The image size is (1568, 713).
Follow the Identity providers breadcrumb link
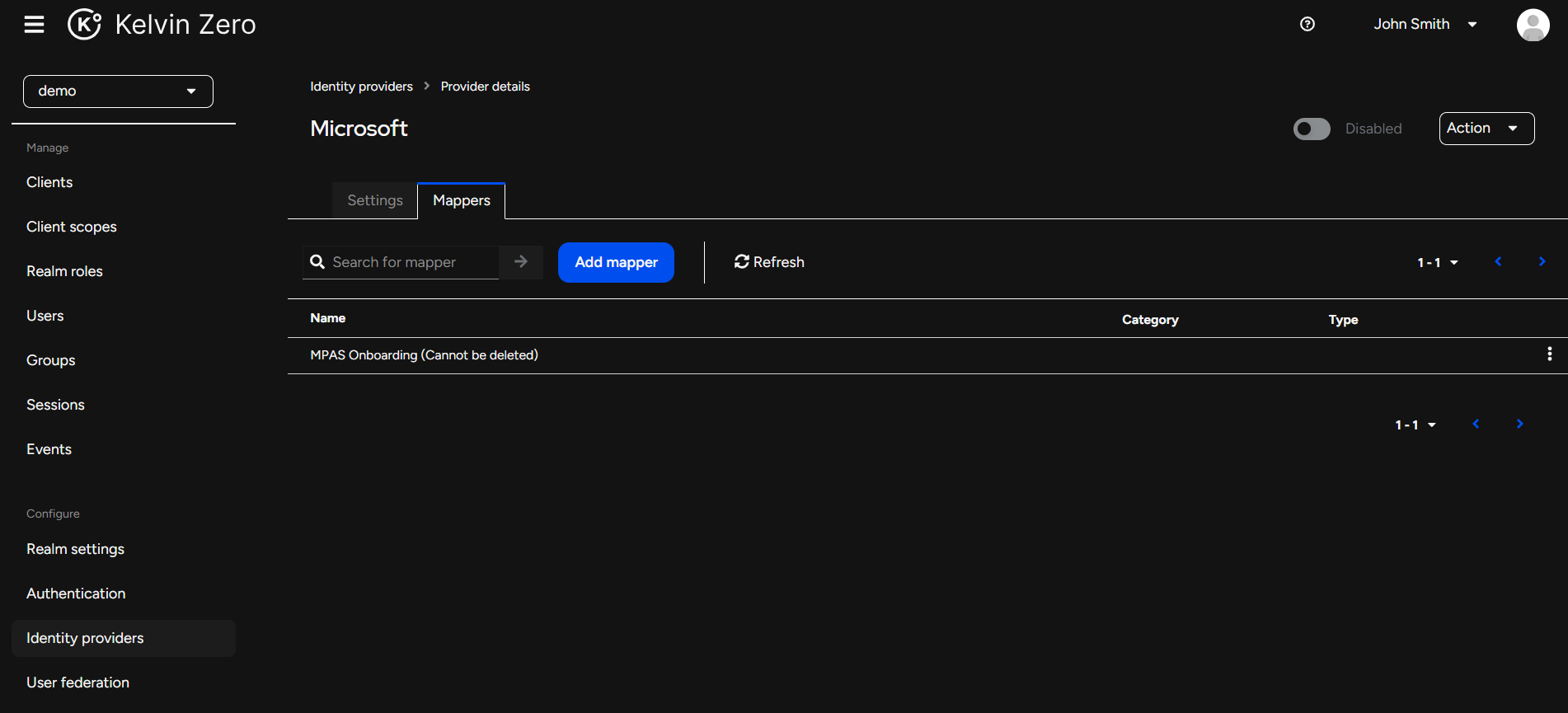pyautogui.click(x=361, y=87)
